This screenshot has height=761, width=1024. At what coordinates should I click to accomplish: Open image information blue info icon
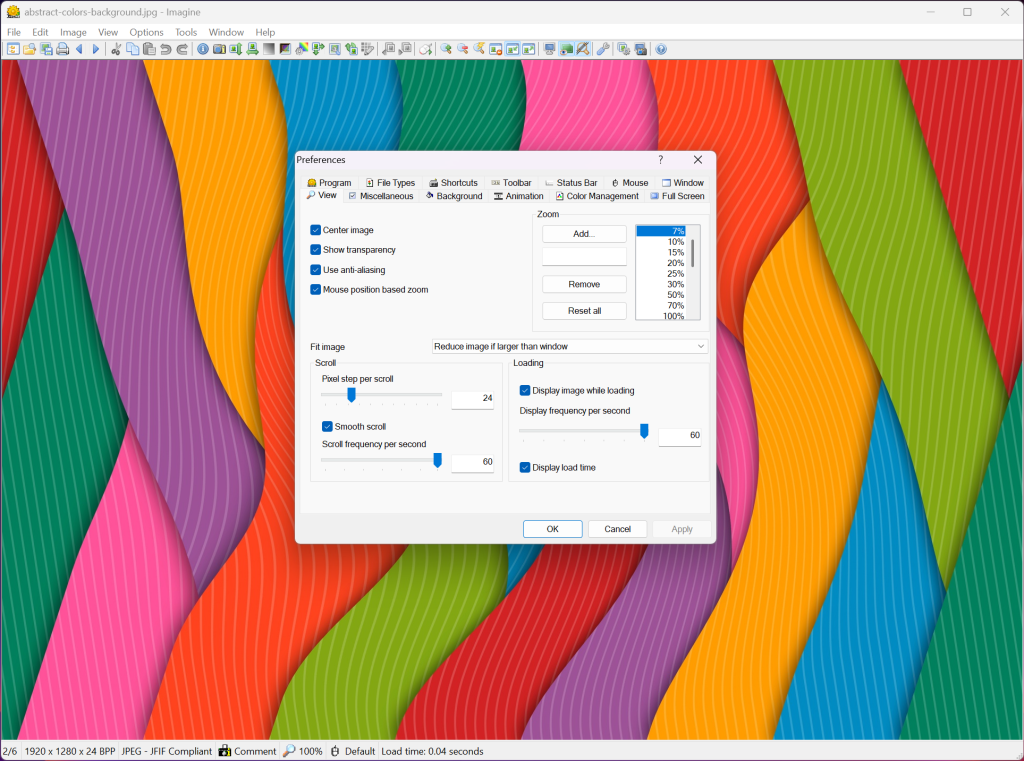click(203, 49)
